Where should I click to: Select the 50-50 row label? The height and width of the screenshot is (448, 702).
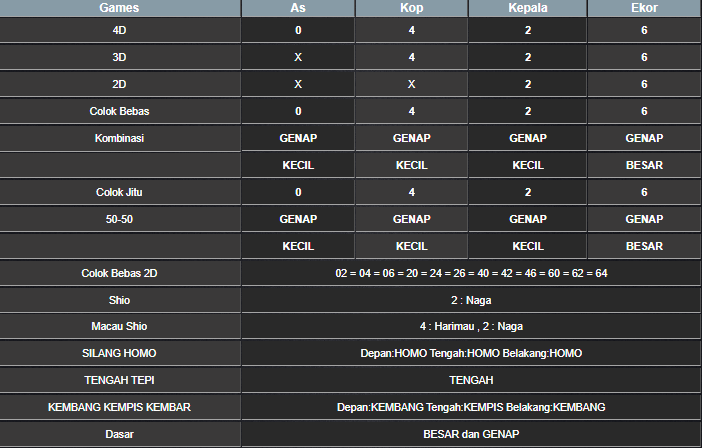tap(119, 219)
